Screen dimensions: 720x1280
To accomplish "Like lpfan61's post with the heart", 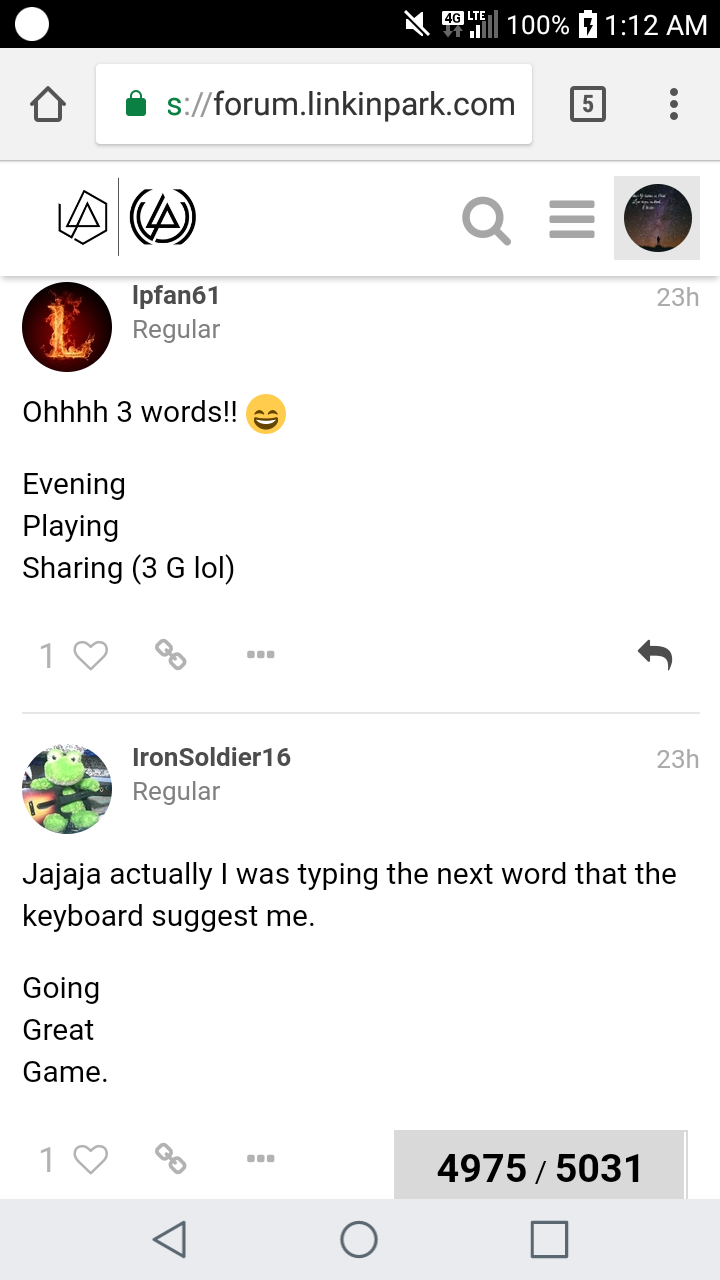I will 91,655.
